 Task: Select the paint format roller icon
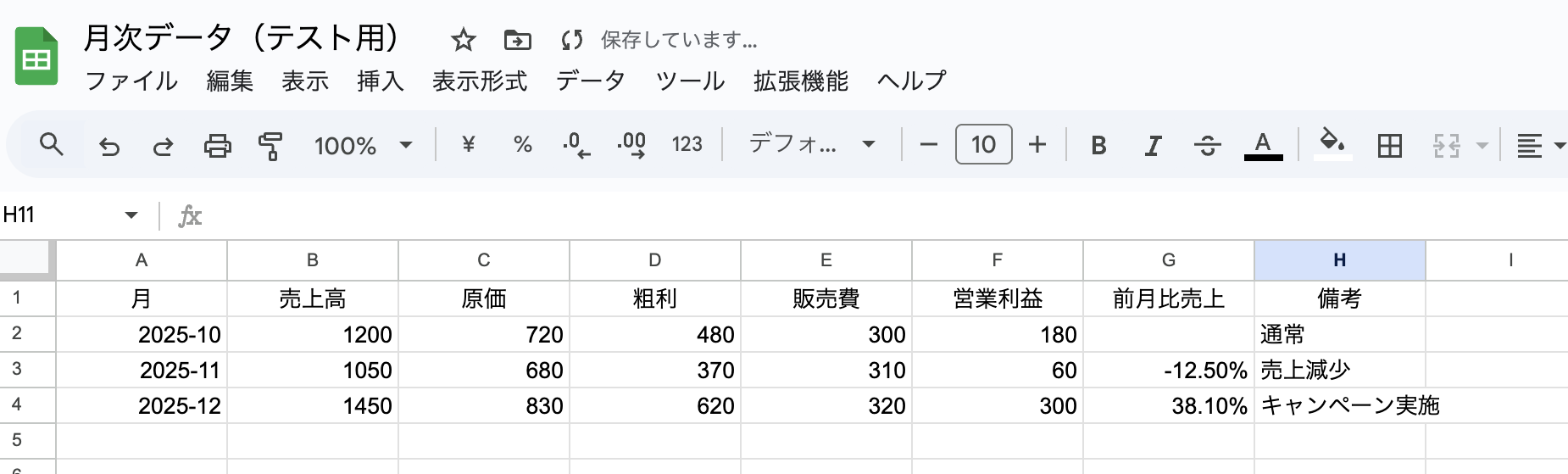click(x=270, y=146)
